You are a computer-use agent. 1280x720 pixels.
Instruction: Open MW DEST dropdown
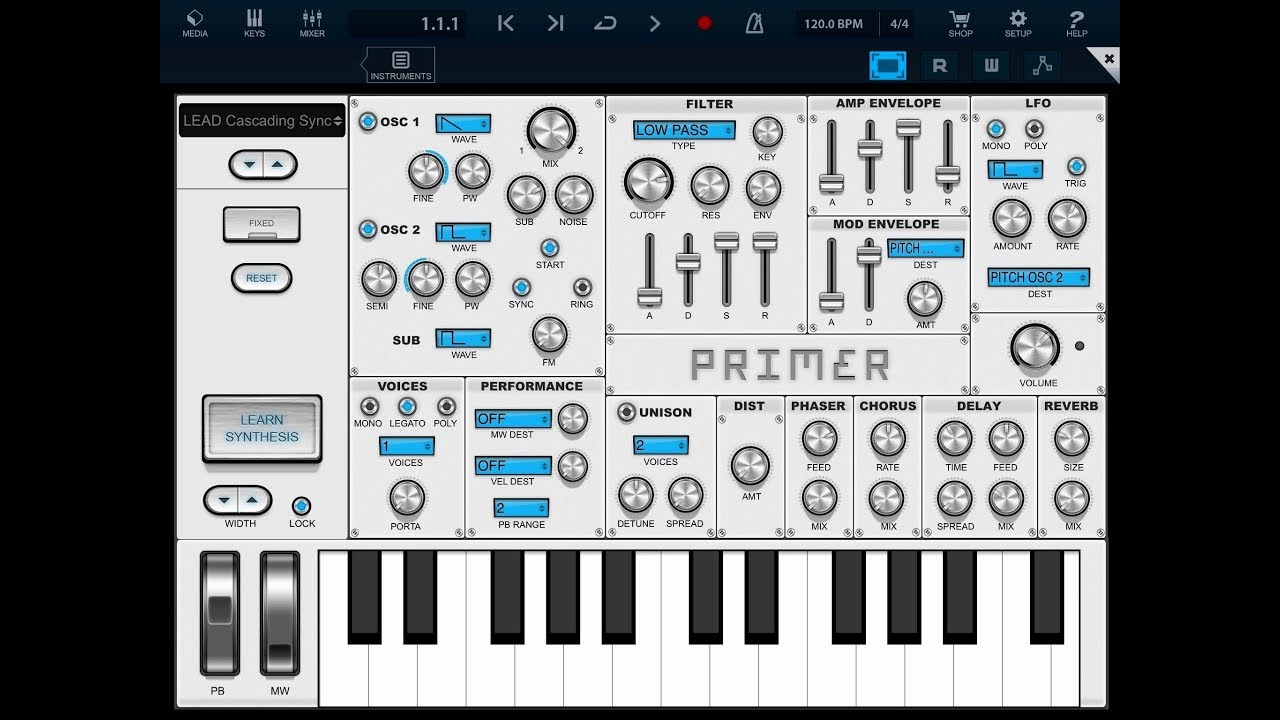(x=513, y=418)
